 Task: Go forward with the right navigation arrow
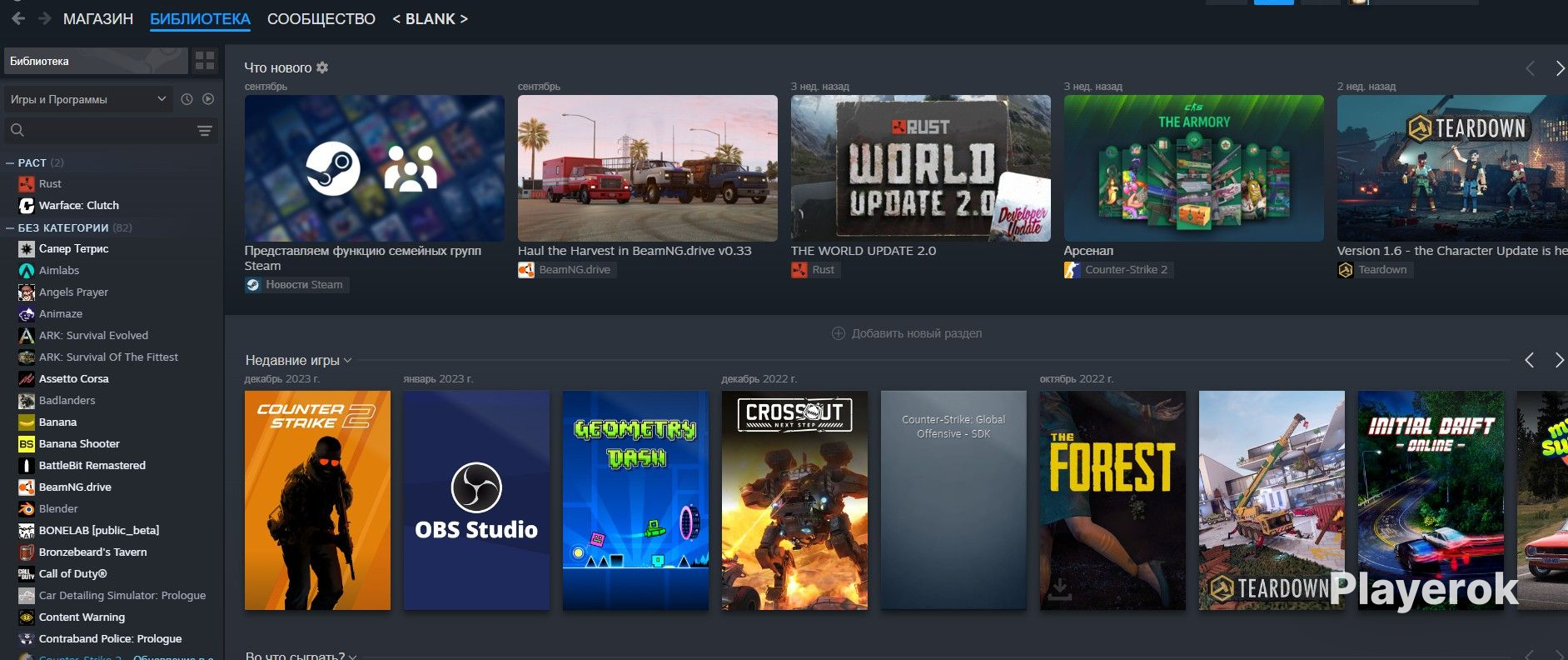click(45, 18)
